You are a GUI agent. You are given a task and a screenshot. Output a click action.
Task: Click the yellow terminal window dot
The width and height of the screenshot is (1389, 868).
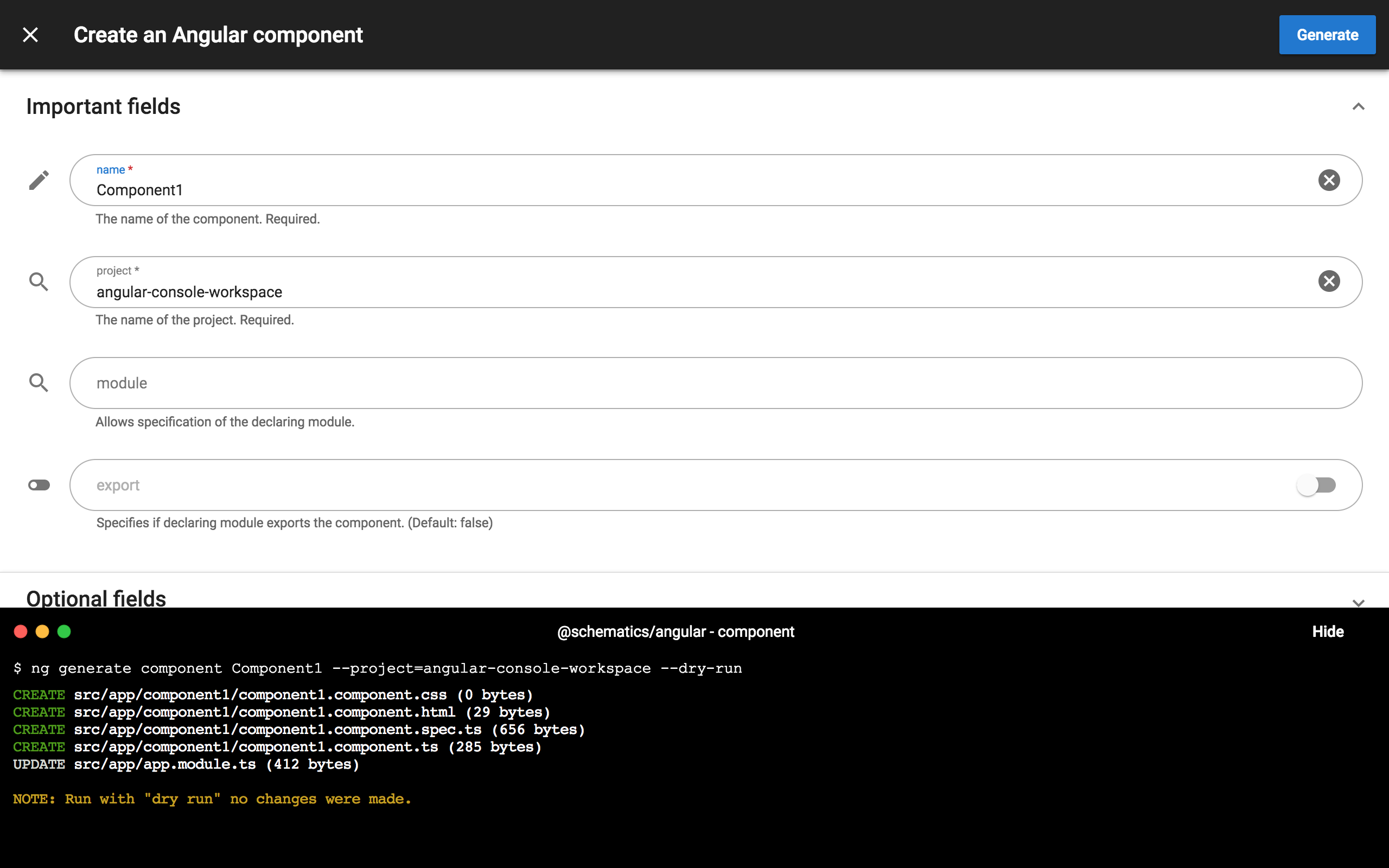pos(42,631)
